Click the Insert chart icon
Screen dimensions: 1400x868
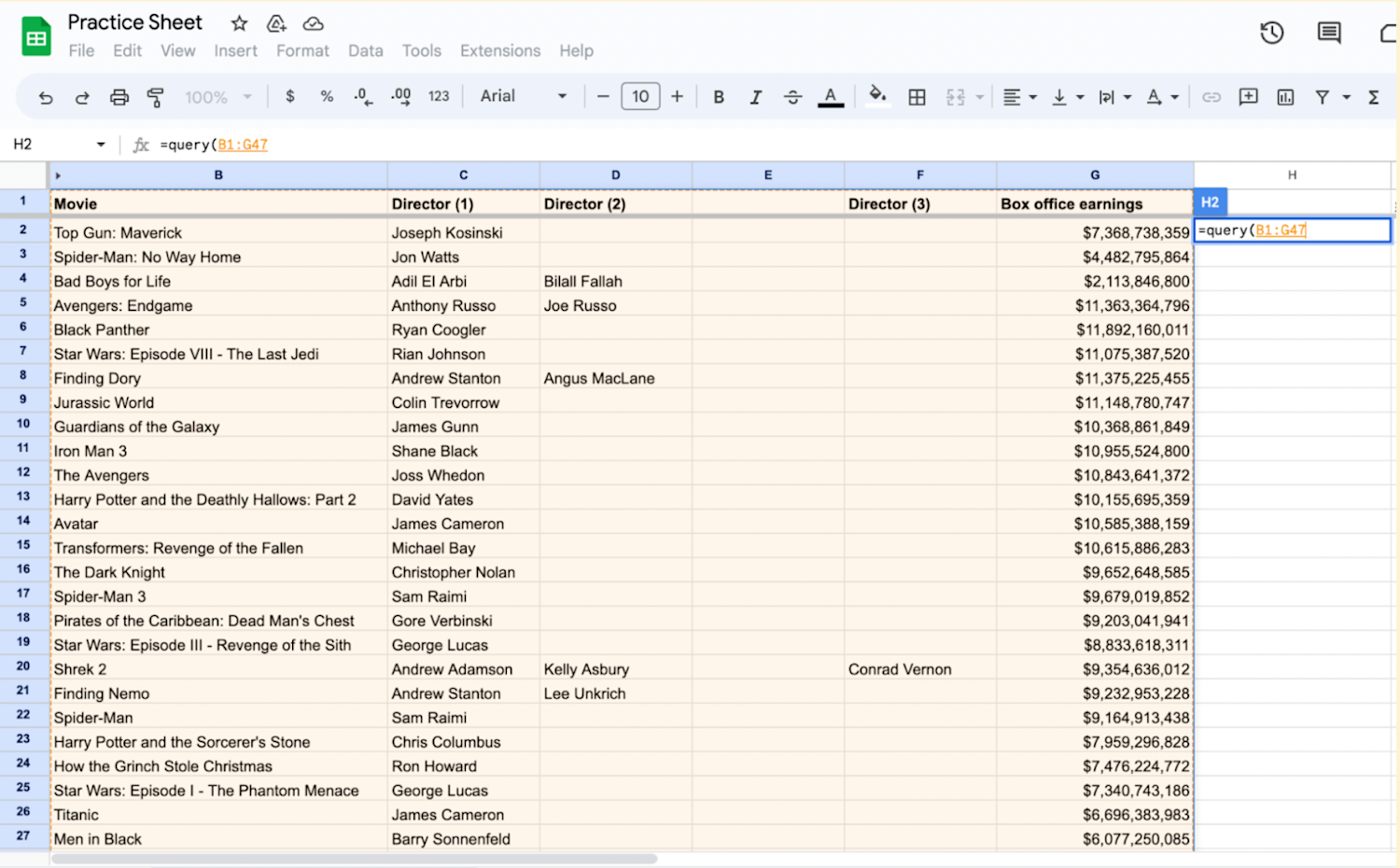[1285, 97]
